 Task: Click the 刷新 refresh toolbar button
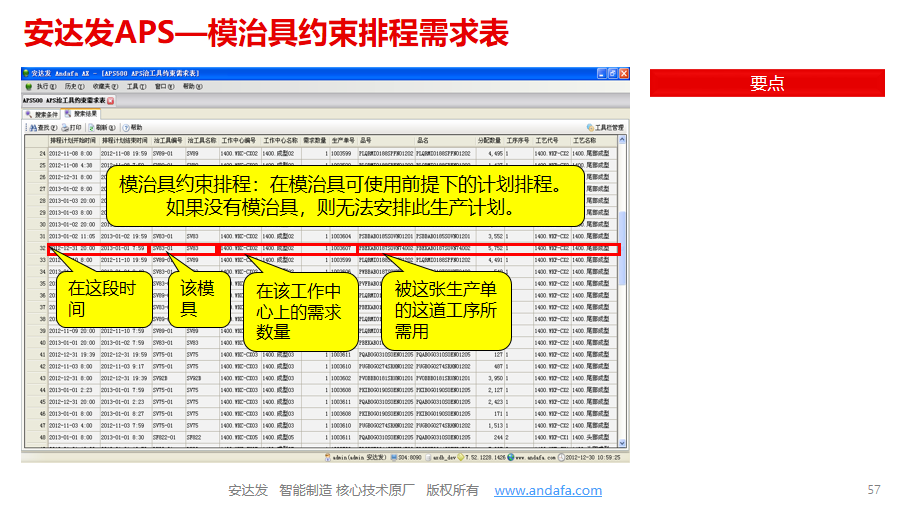point(102,128)
